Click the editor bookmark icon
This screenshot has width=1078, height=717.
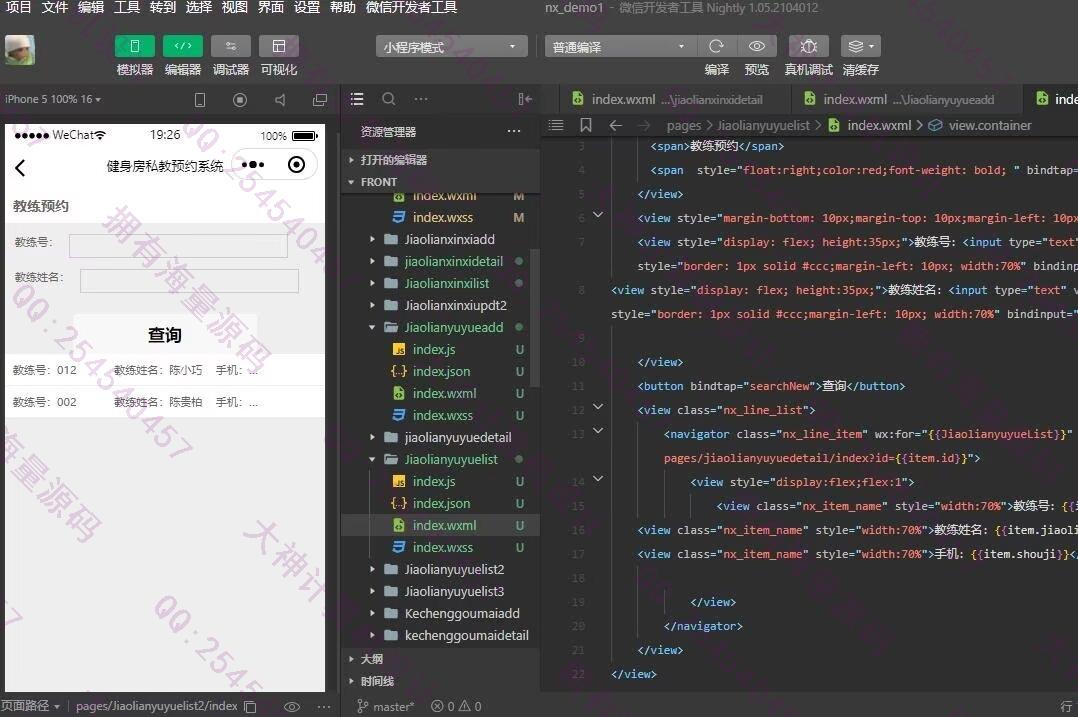[586, 125]
